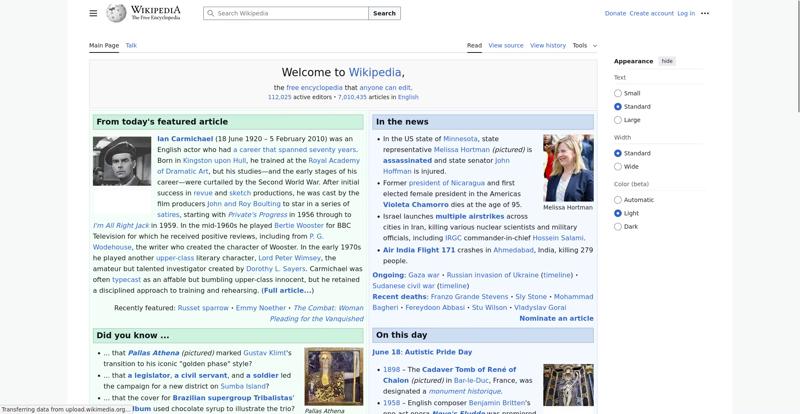
Task: Open the View history tab
Action: (x=547, y=45)
